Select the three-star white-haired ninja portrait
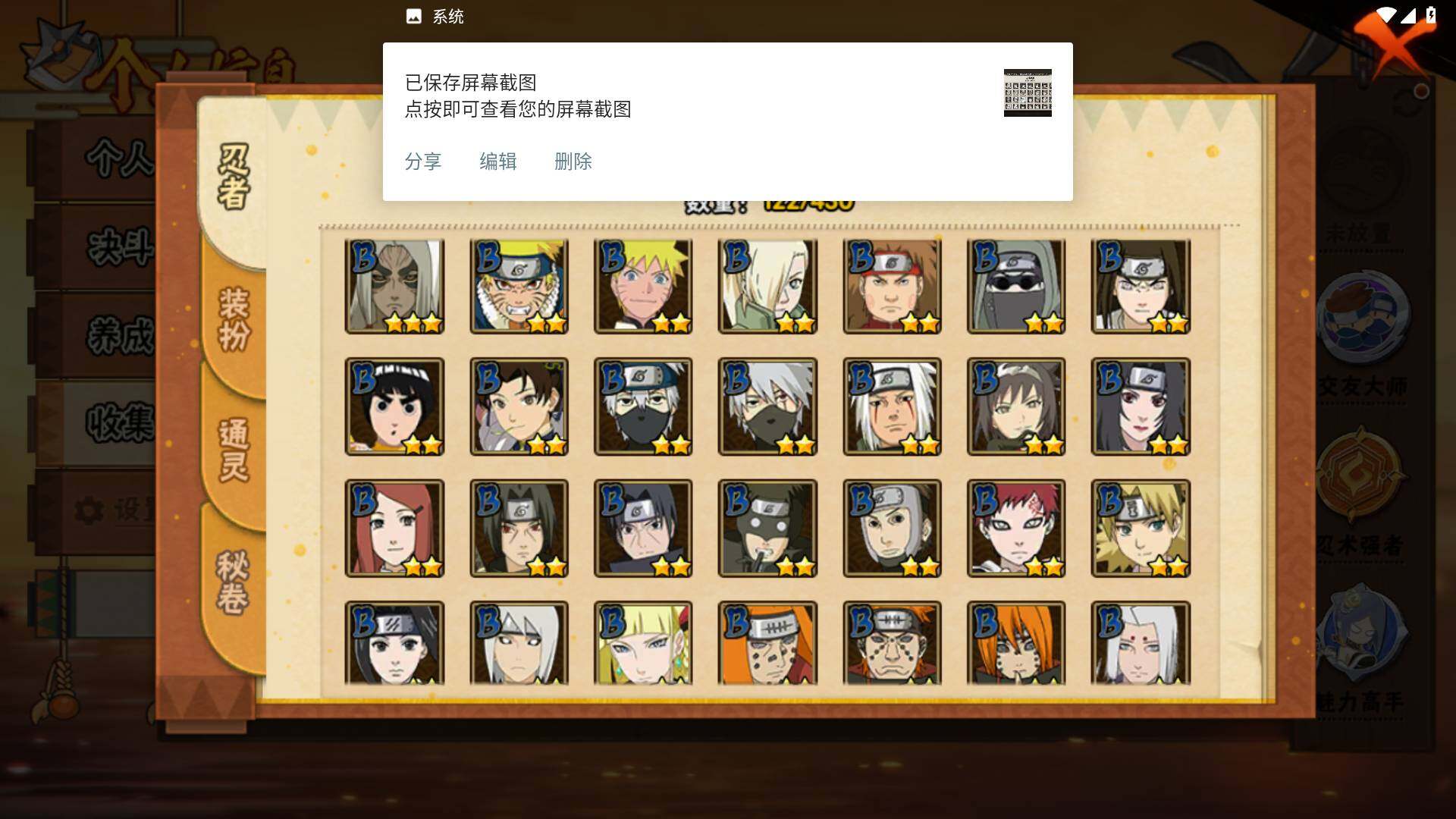The image size is (1456, 819). [x=394, y=287]
